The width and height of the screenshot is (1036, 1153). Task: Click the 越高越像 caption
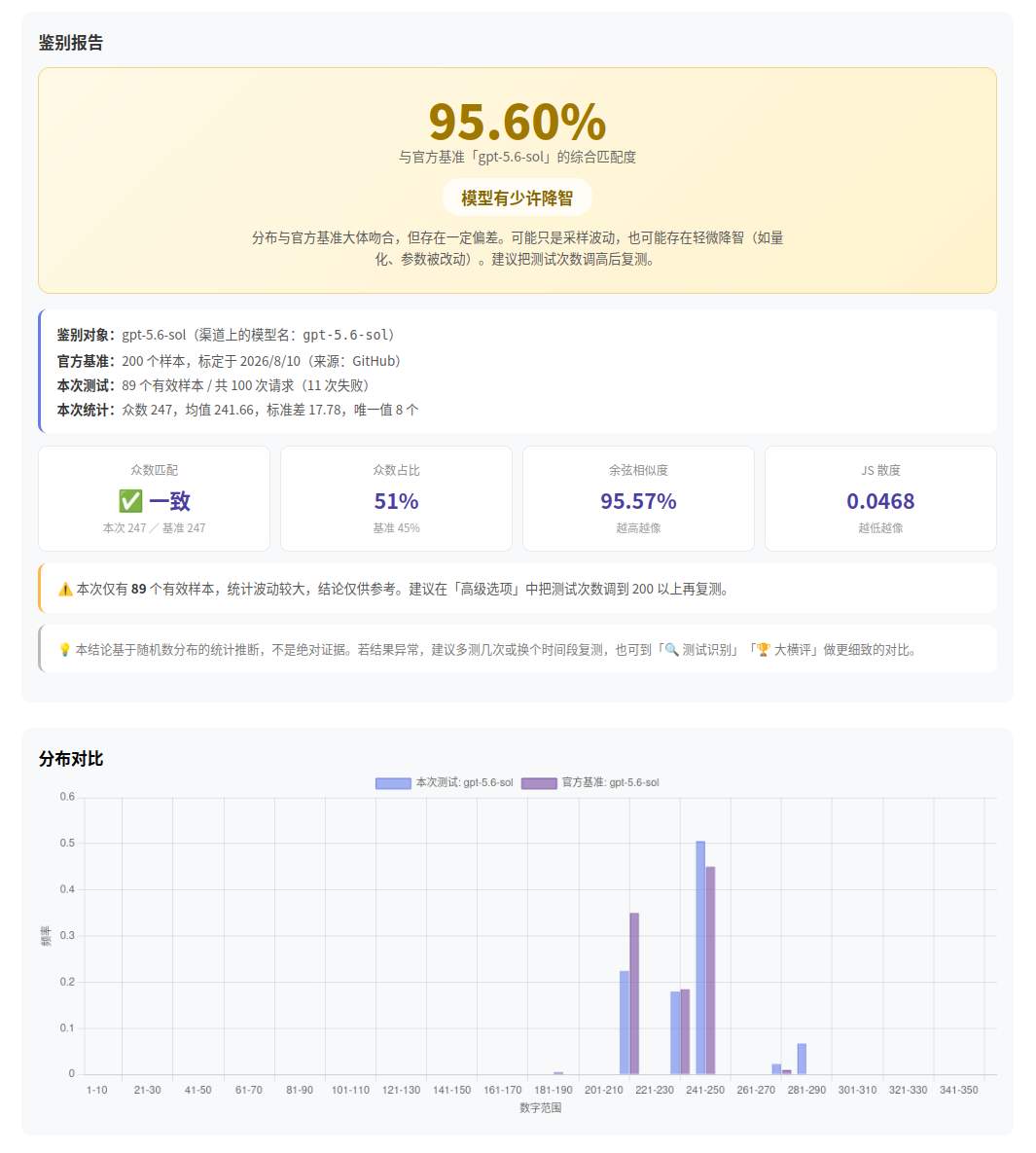tap(638, 528)
